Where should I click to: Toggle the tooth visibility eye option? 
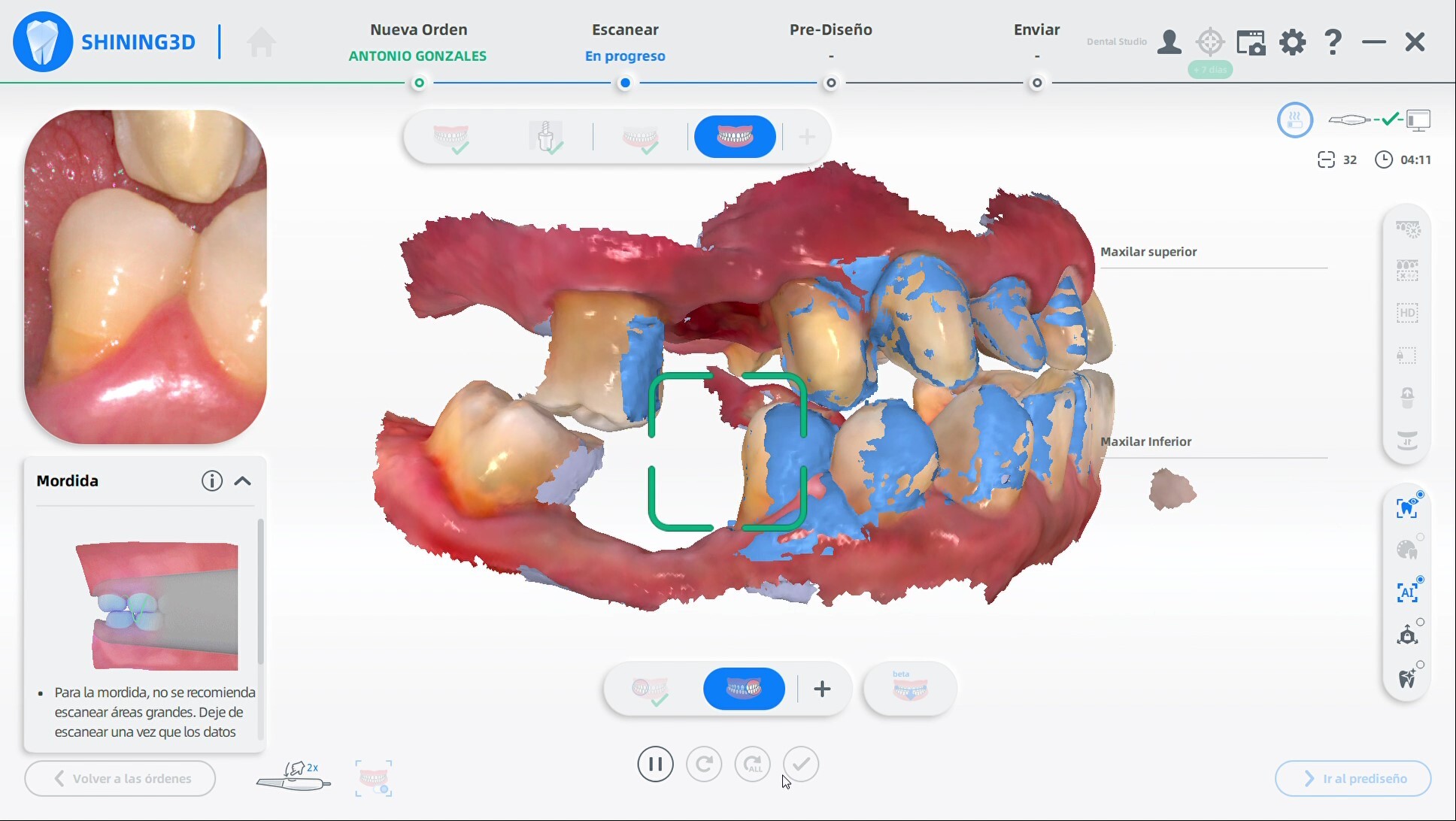[1407, 508]
